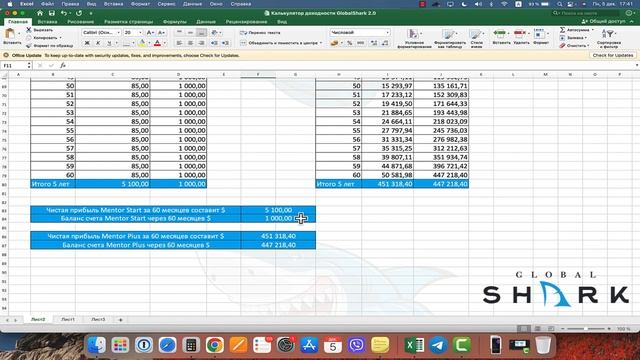Open Conditional Formatting (Условное форматирование)
Viewport: 640px width, 360px height.
click(414, 38)
